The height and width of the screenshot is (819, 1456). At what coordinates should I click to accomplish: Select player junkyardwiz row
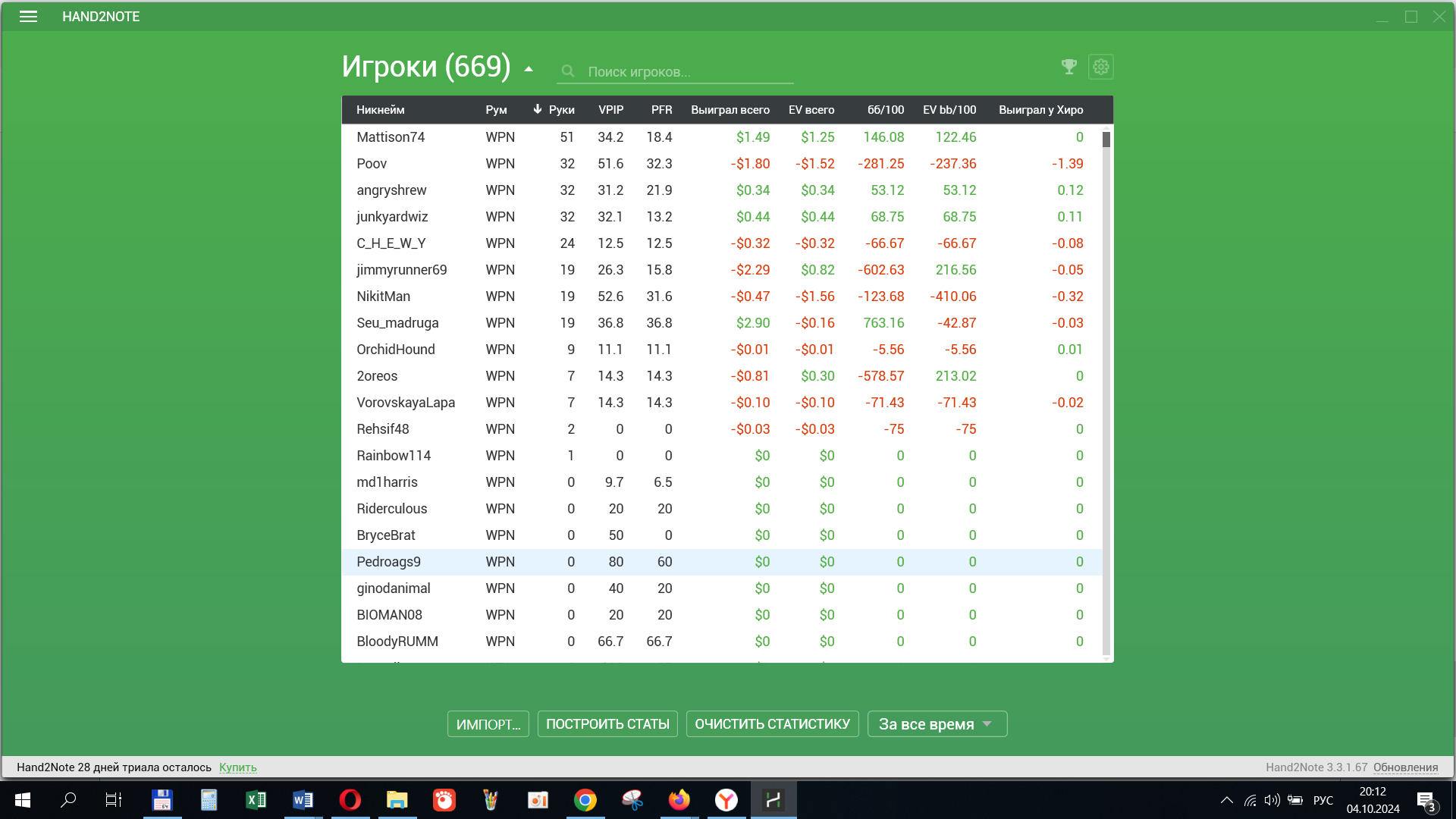[721, 217]
